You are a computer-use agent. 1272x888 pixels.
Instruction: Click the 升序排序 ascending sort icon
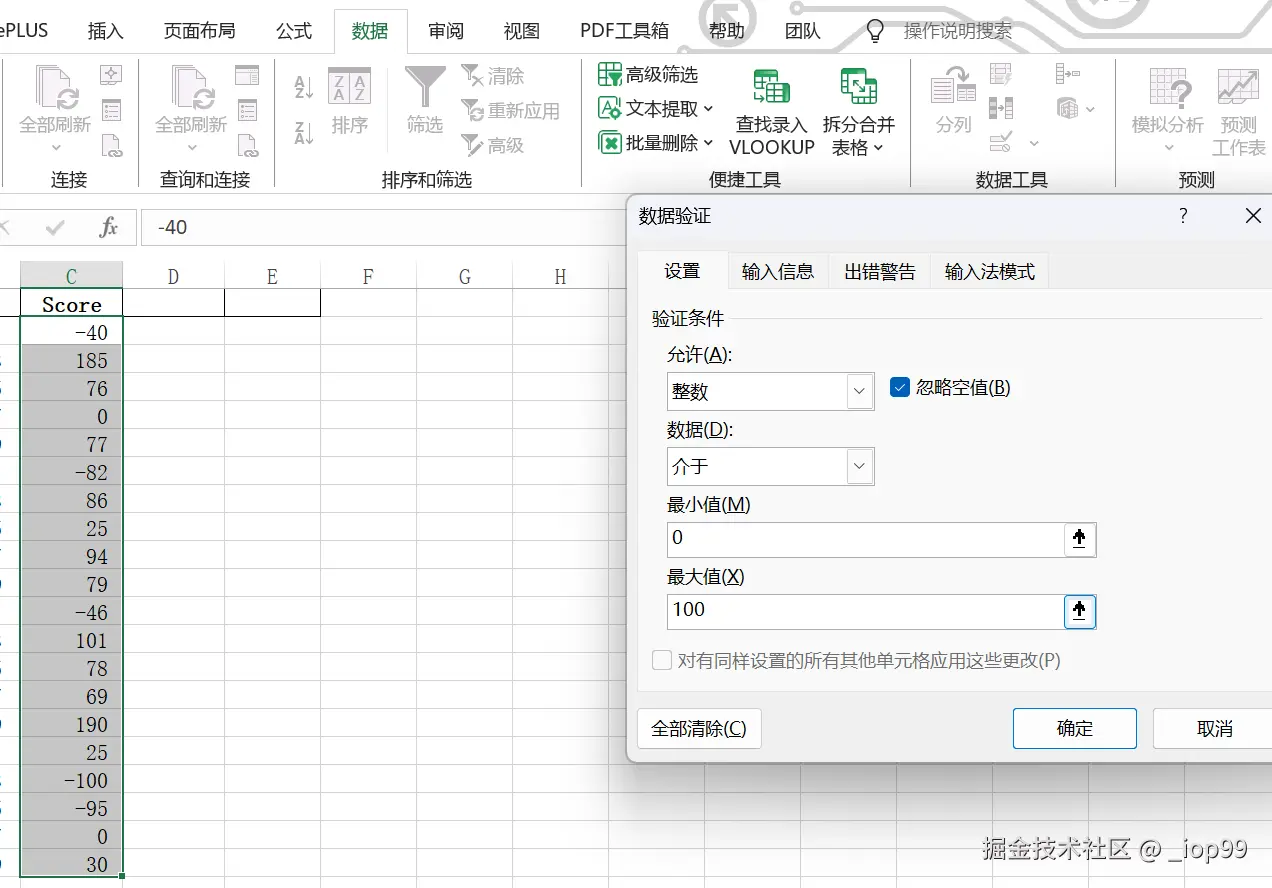tap(303, 86)
